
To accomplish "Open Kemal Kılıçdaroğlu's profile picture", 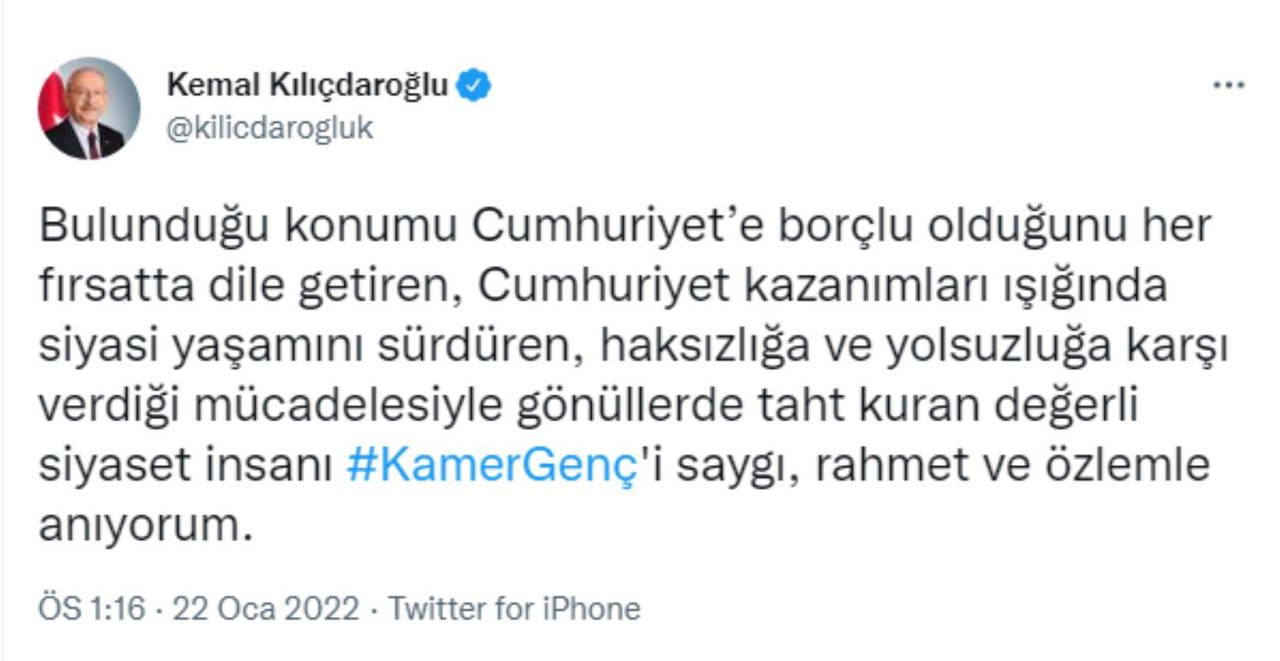I will tap(87, 108).
